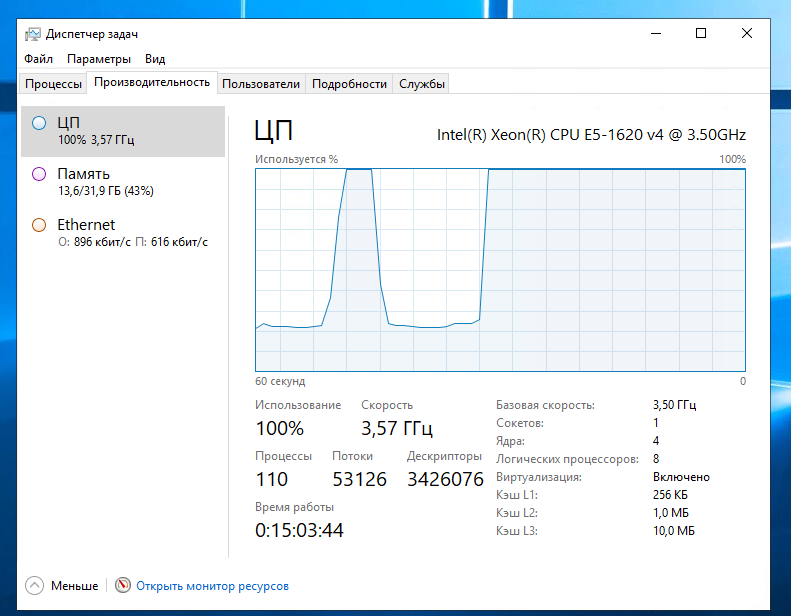Click the CPU usage graph area
The width and height of the screenshot is (791, 616).
point(500,270)
